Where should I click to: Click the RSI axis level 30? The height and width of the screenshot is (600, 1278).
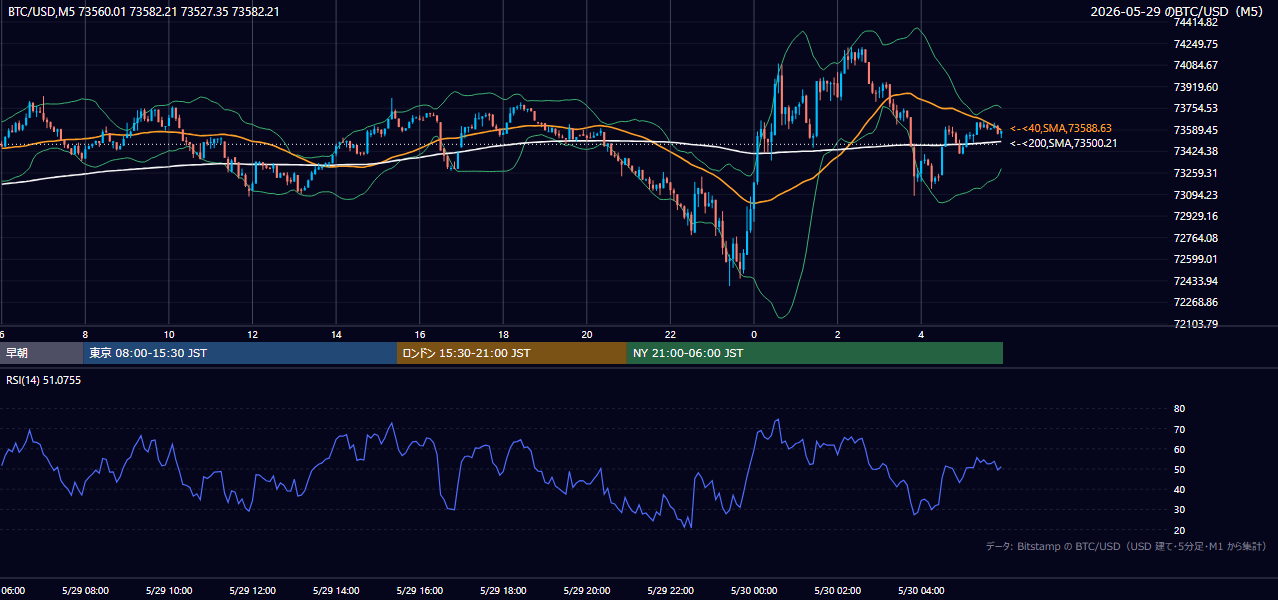(1179, 510)
